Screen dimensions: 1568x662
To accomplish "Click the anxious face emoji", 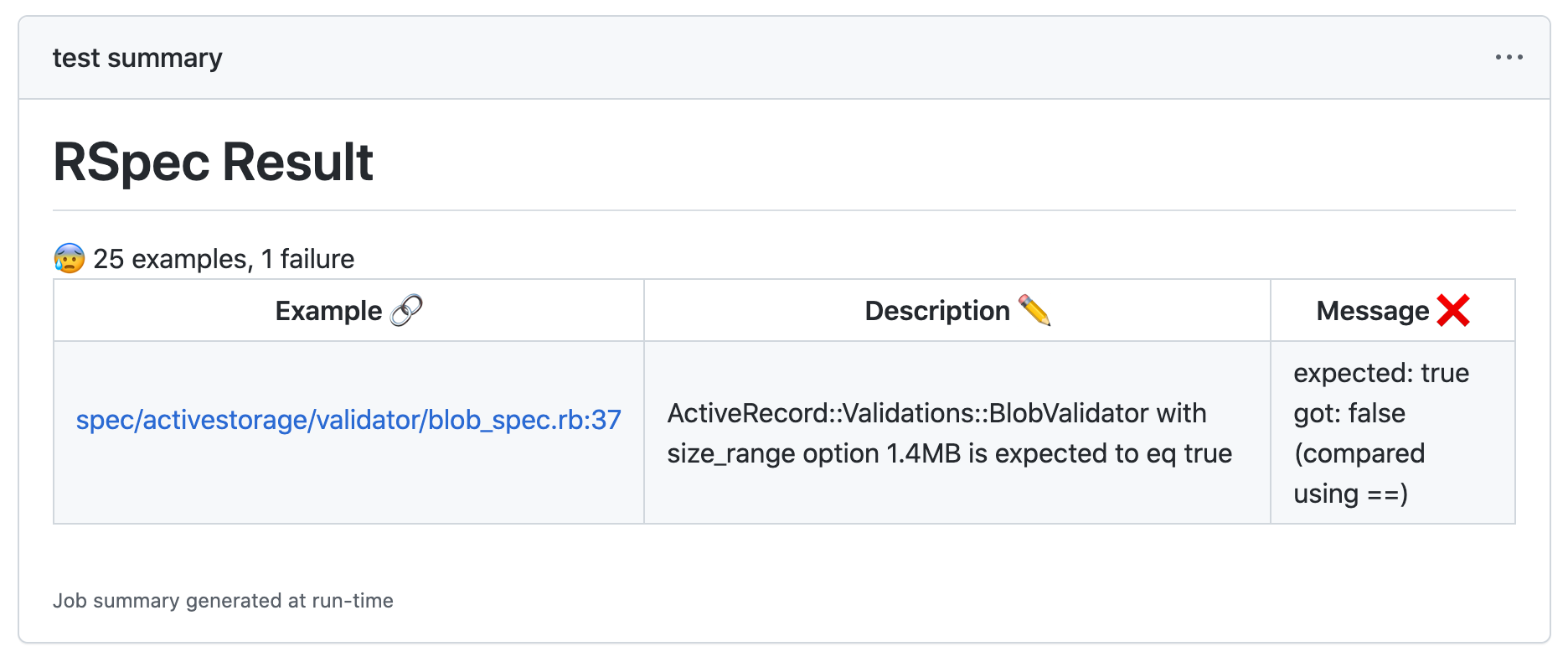I will pyautogui.click(x=70, y=259).
